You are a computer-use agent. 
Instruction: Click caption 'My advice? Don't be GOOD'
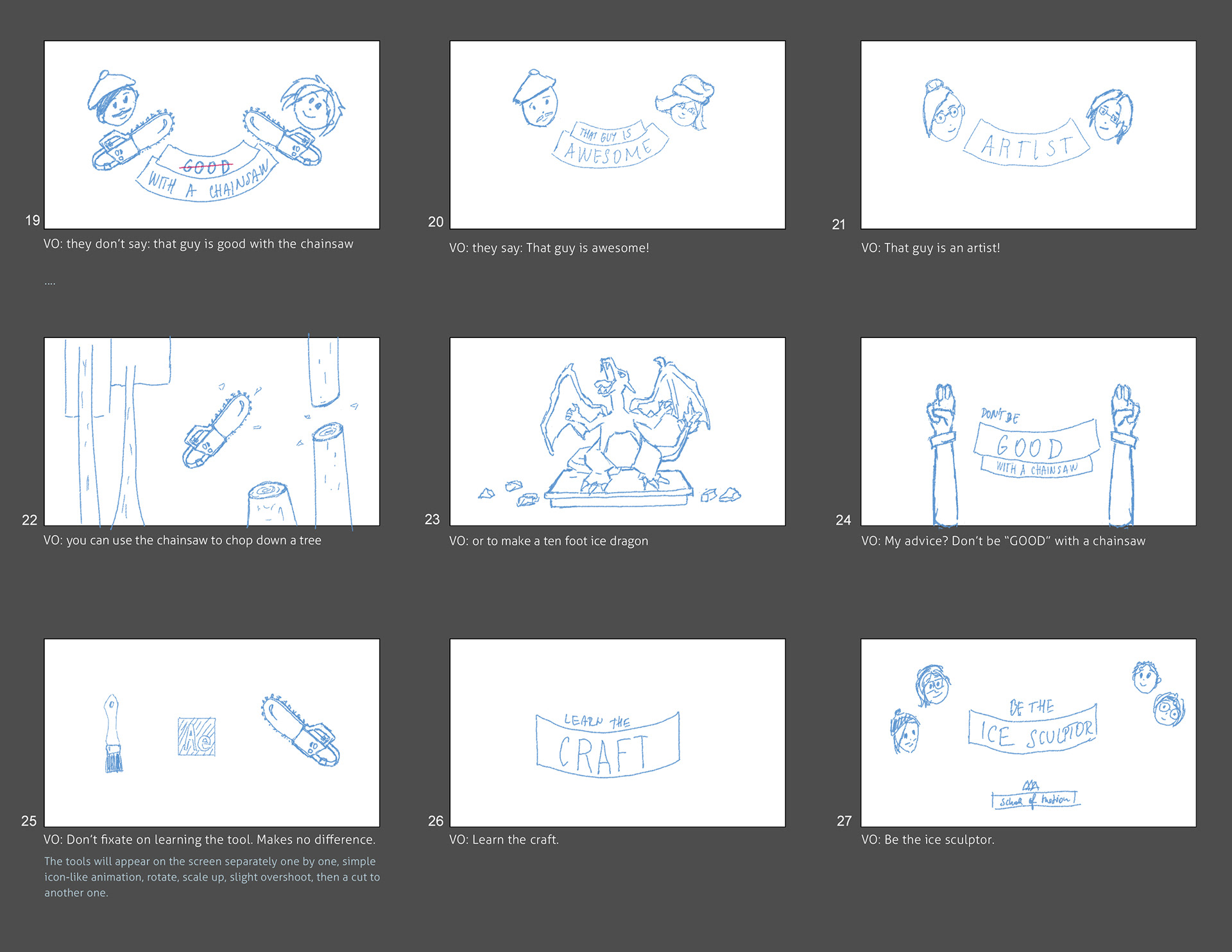(1003, 541)
